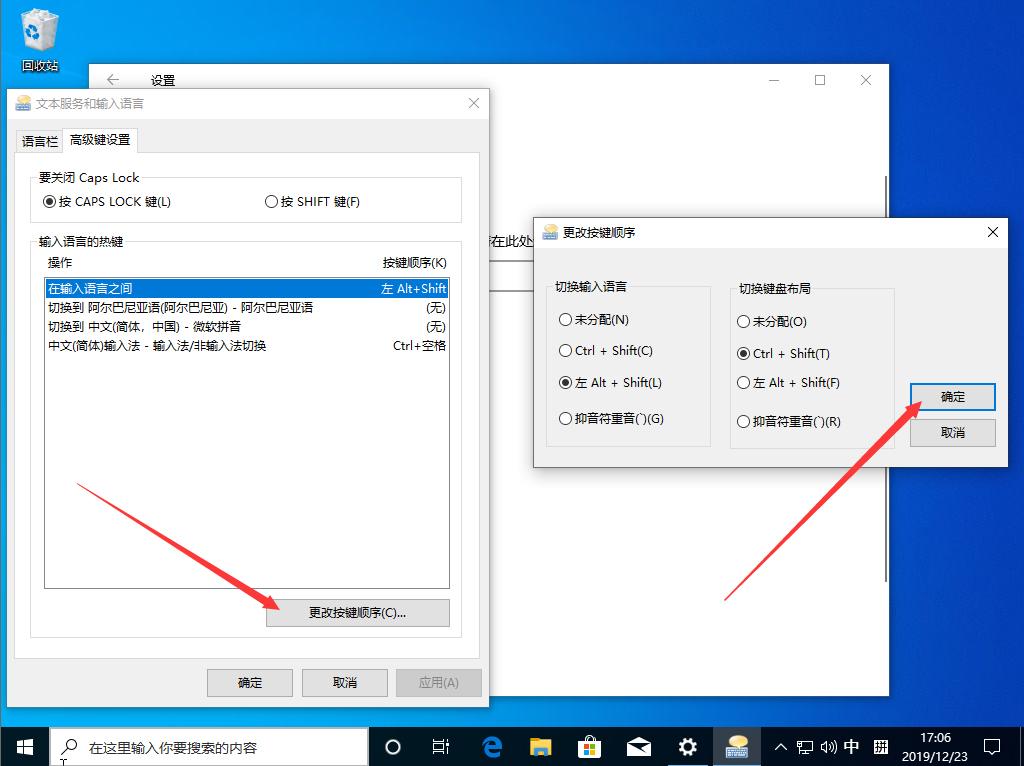Open the Mail app
The image size is (1024, 766).
point(638,746)
